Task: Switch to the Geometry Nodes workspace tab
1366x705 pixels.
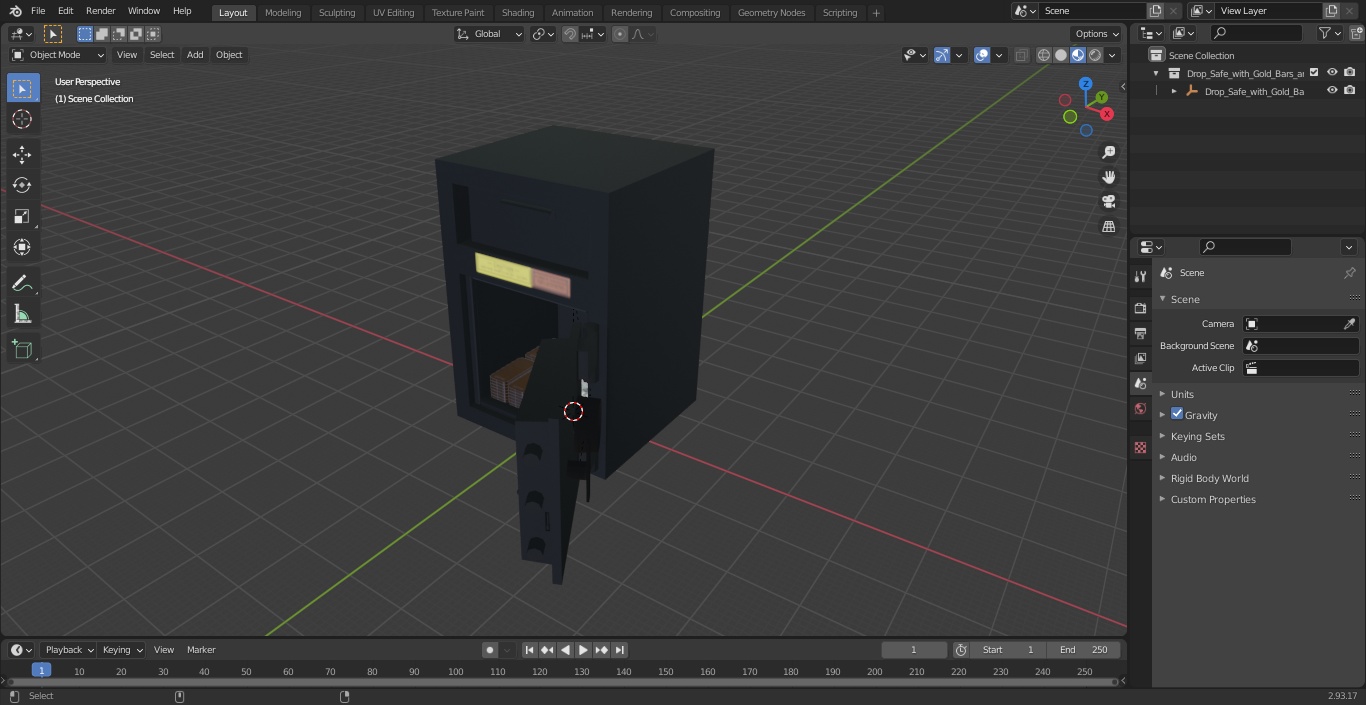Action: click(771, 12)
